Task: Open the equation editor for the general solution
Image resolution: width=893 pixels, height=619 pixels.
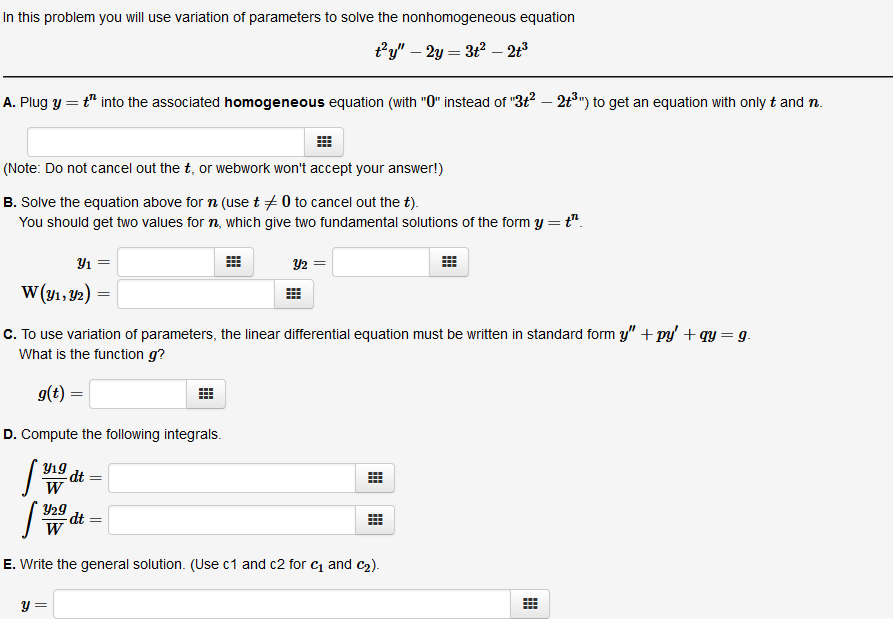Action: (529, 603)
